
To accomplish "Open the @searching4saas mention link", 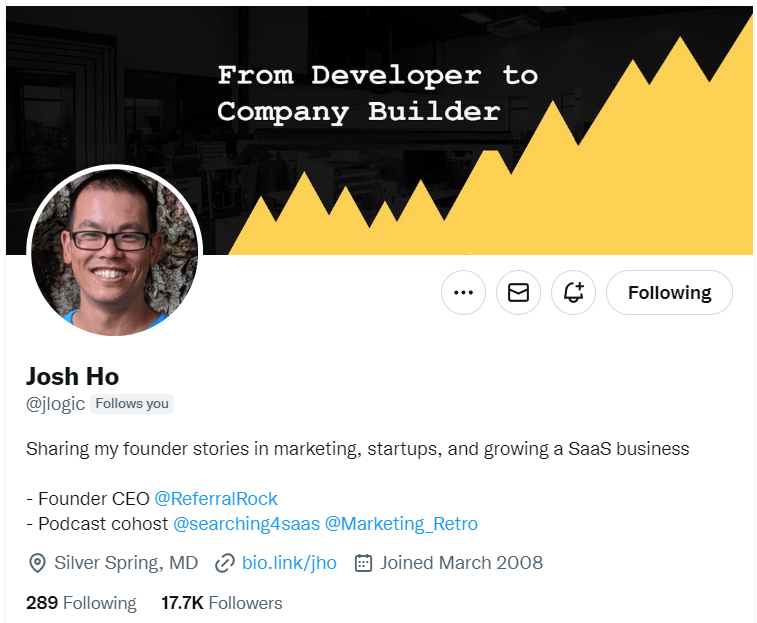I will coord(246,524).
